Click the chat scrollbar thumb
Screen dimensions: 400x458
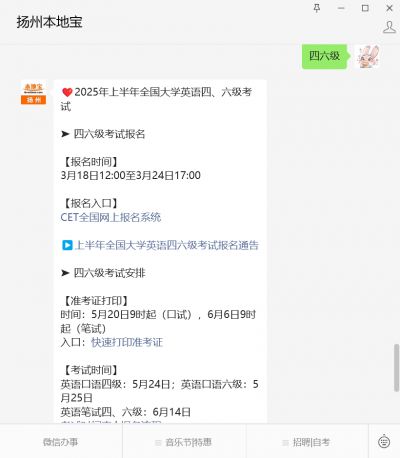396,368
